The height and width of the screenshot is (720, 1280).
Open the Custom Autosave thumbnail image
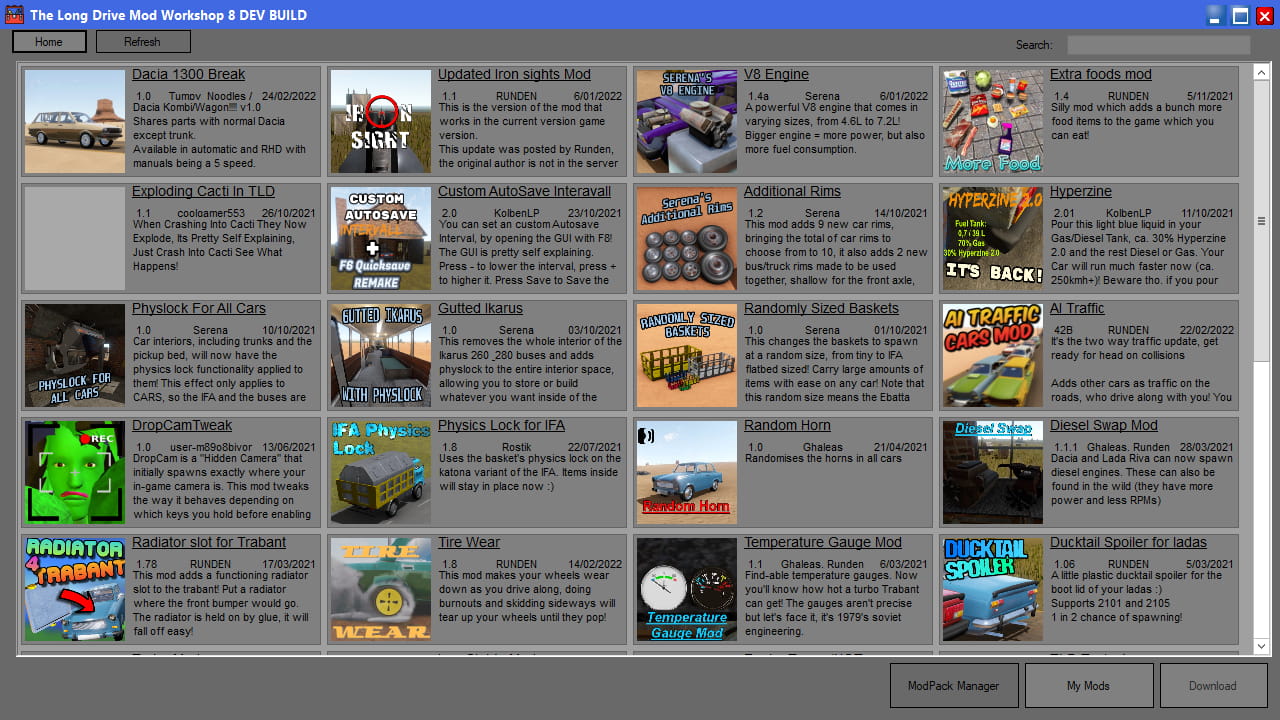tap(381, 238)
